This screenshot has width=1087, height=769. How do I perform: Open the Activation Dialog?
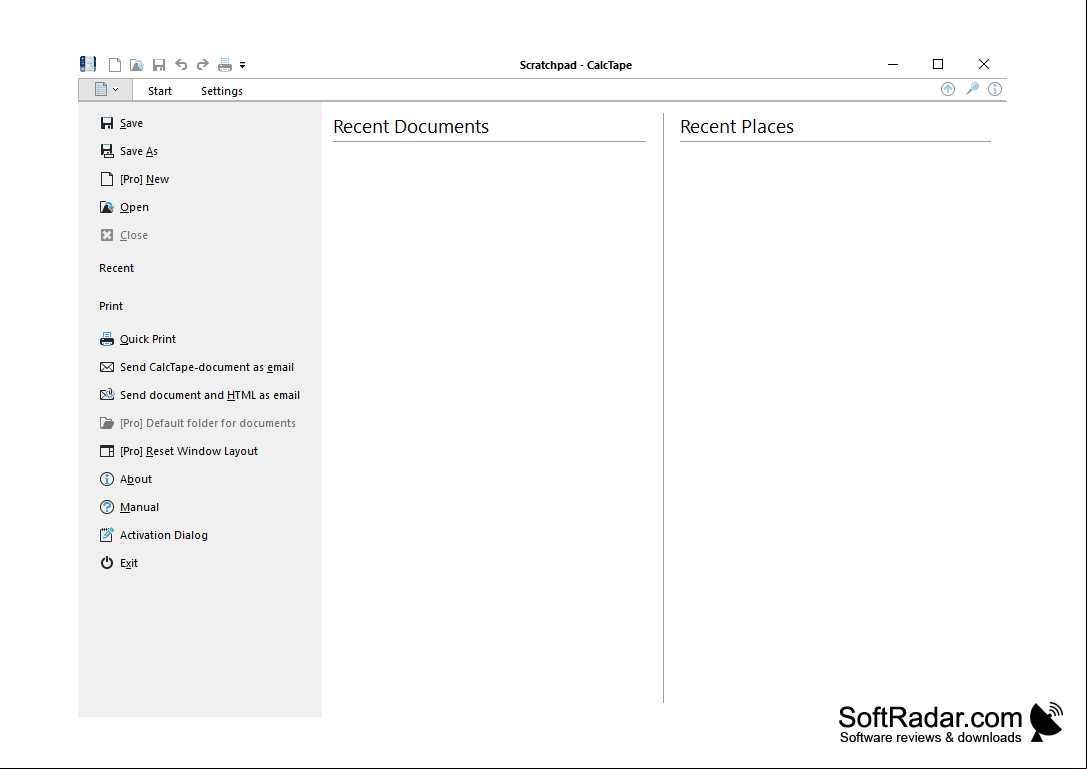(x=154, y=535)
